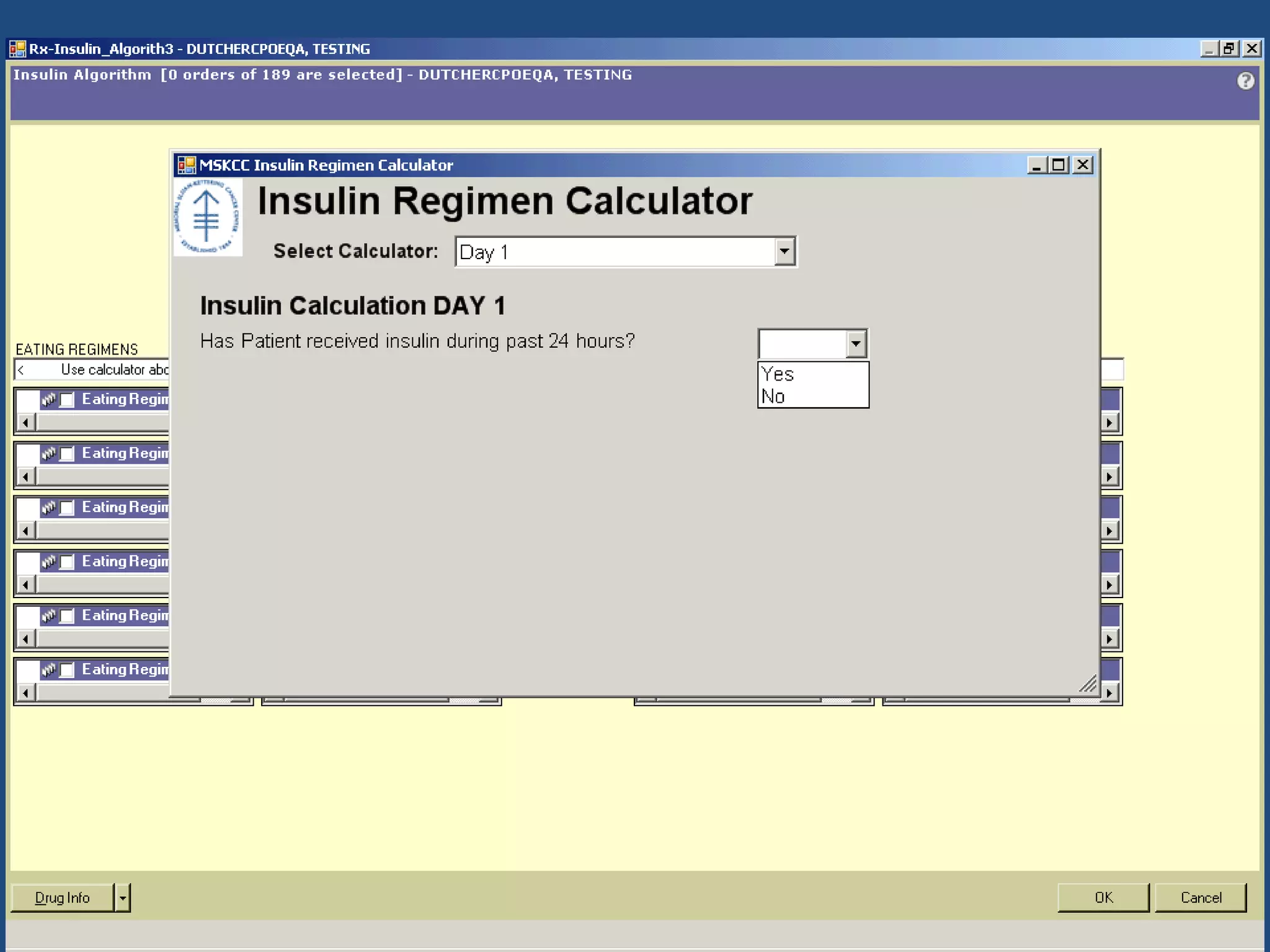
Task: Click the fifth Eating Regimen row icon
Action: [49, 615]
